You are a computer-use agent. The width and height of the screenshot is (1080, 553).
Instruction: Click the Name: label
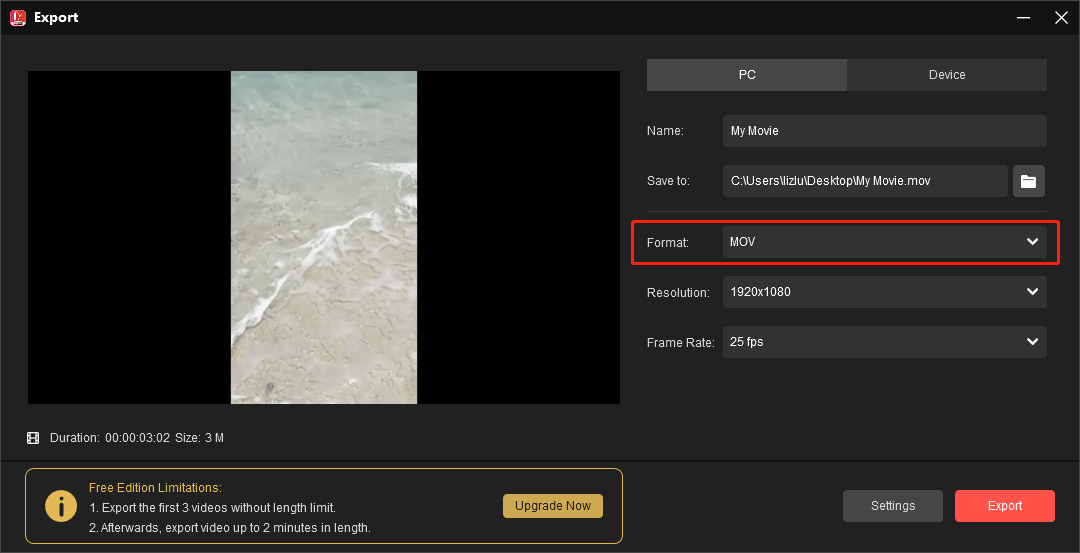pos(665,131)
